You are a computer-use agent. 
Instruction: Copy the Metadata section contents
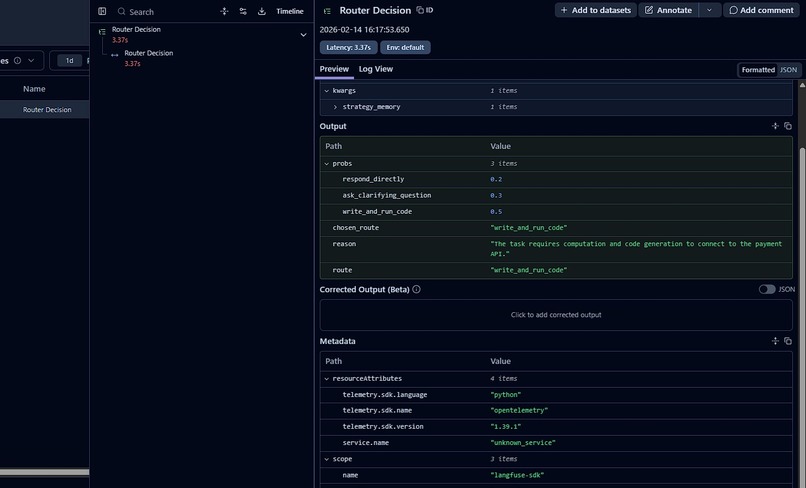tap(788, 341)
